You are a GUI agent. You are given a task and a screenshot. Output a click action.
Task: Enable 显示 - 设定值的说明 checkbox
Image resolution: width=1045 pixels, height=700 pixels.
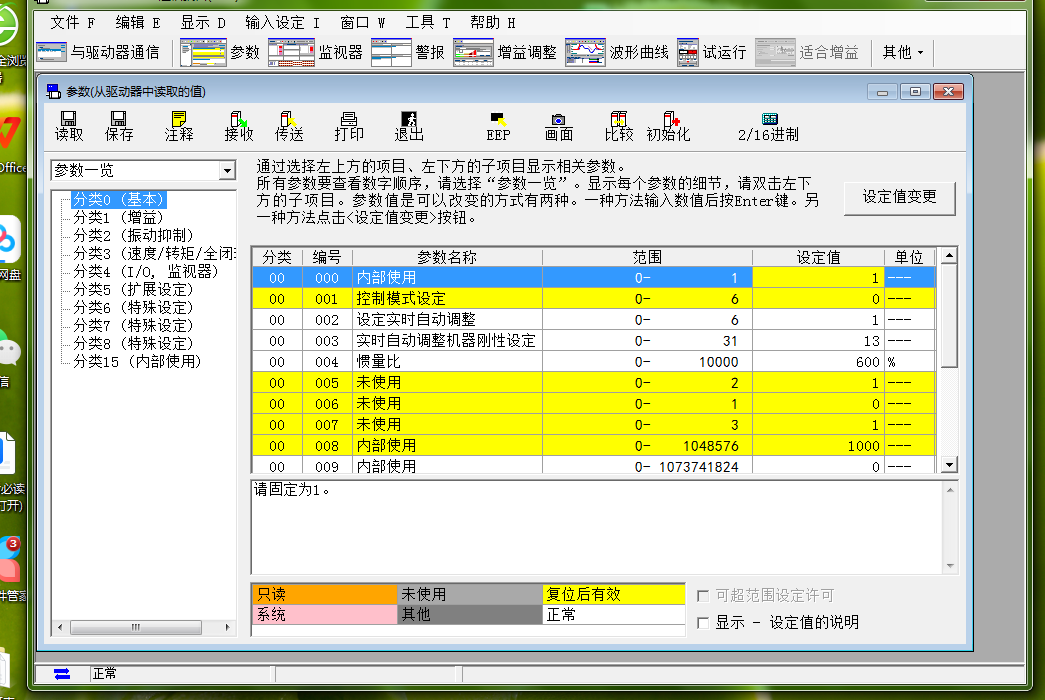point(703,622)
